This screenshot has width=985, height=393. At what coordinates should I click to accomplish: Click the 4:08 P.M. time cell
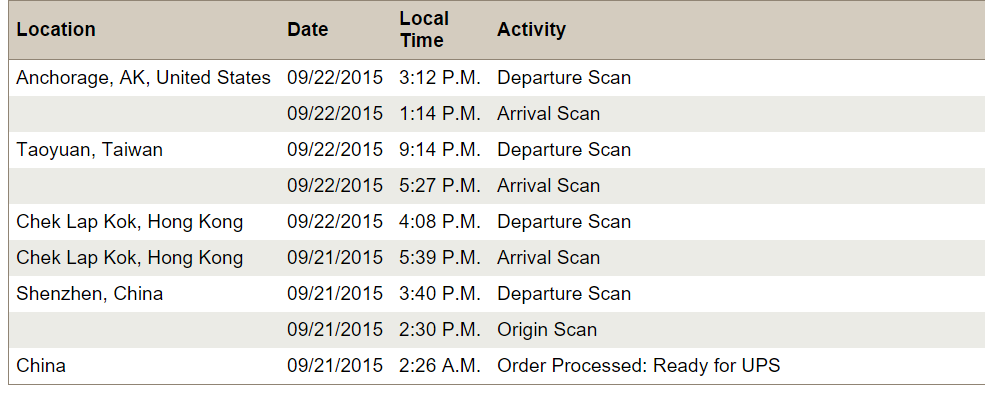(x=440, y=222)
